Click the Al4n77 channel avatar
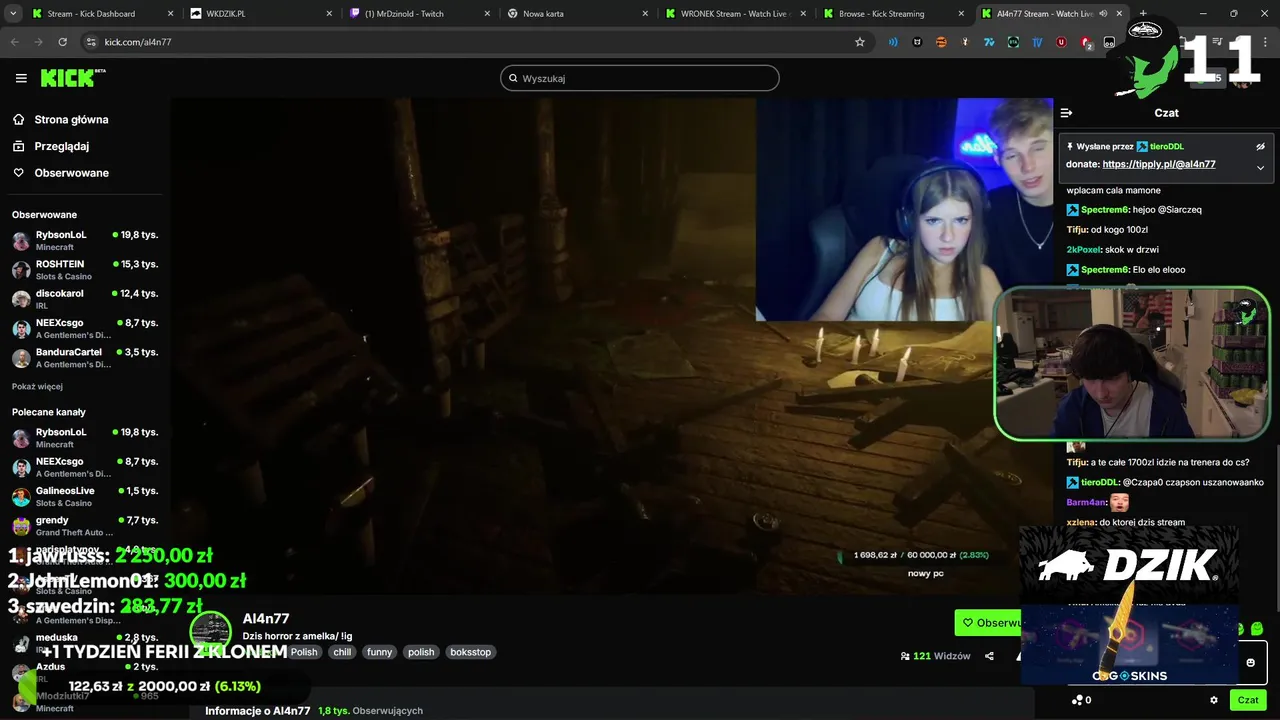This screenshot has width=1280, height=720. 211,631
